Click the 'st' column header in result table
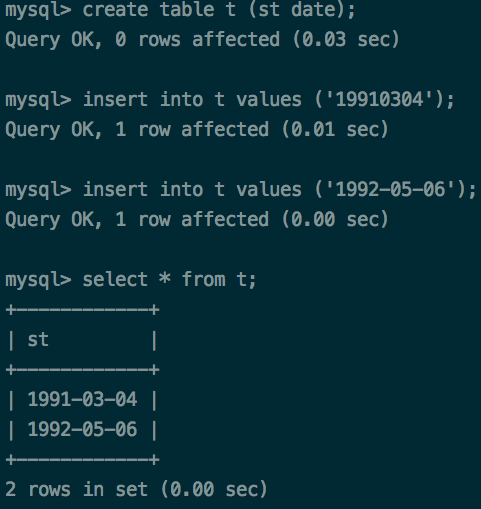 tap(38, 340)
